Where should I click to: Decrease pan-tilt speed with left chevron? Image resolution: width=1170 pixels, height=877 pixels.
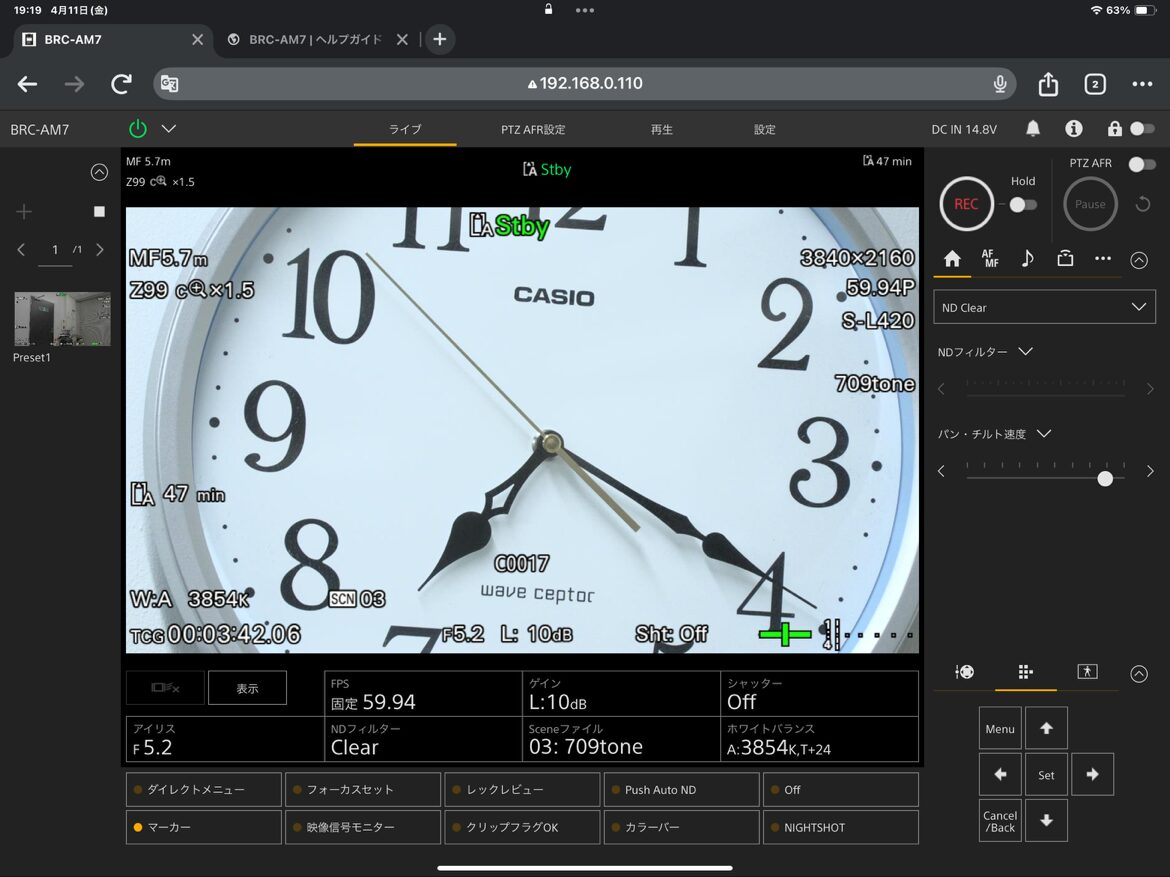click(942, 471)
